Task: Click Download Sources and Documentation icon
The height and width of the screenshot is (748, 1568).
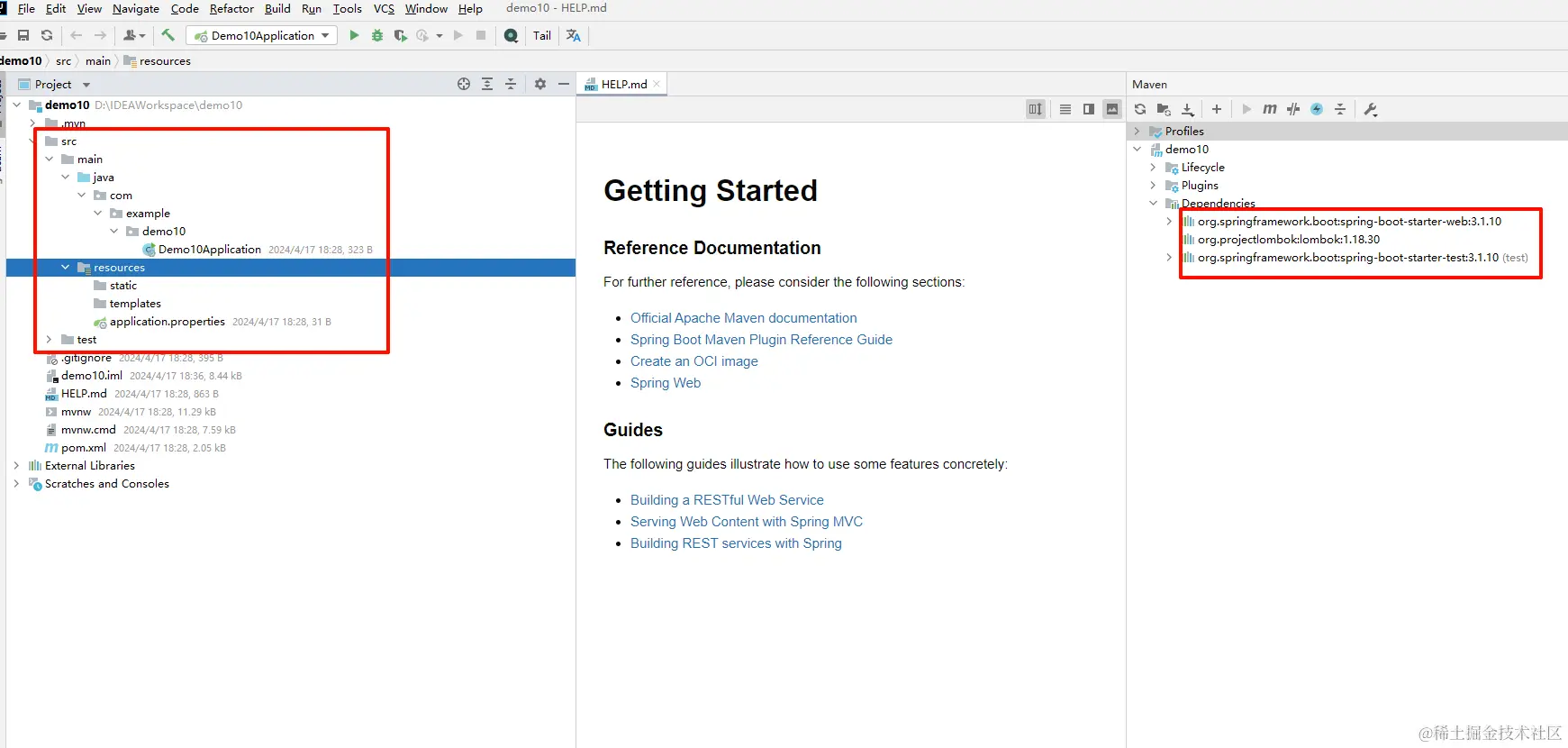Action: click(x=1188, y=109)
